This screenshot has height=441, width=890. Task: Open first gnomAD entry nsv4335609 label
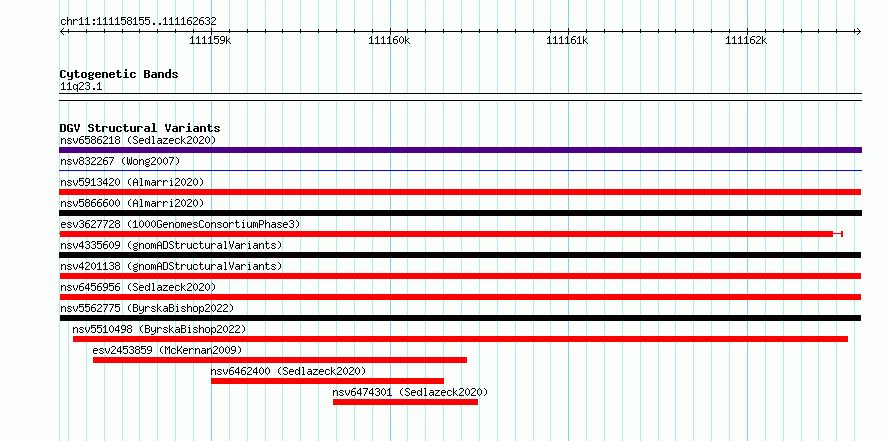[171, 245]
